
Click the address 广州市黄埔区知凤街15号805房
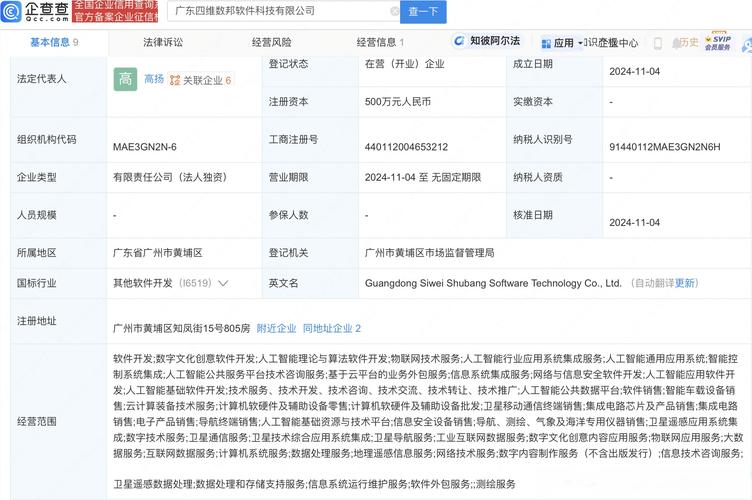[181, 328]
